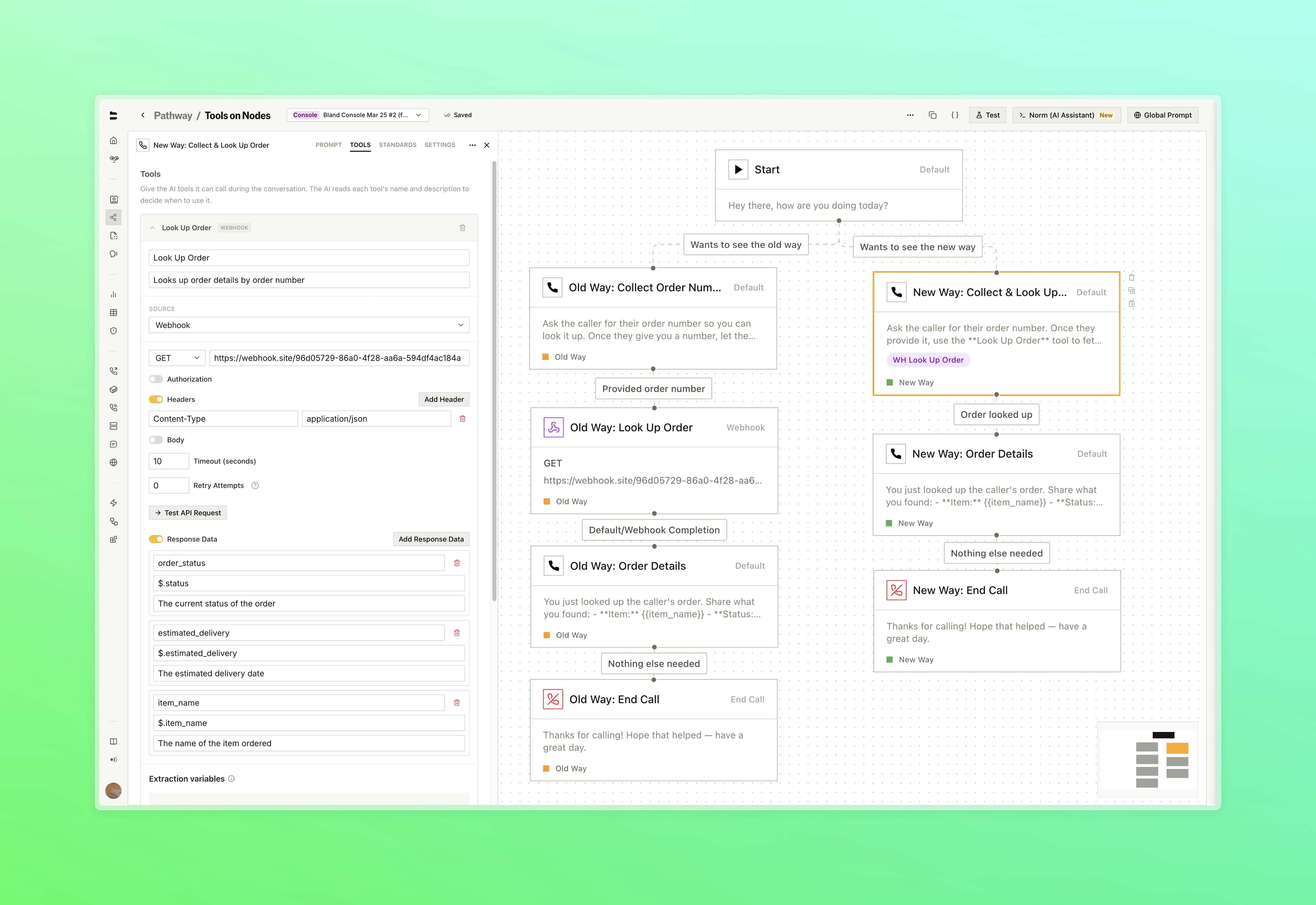Click the copy pathway icon in top bar
Viewport: 1316px width, 905px height.
point(932,115)
